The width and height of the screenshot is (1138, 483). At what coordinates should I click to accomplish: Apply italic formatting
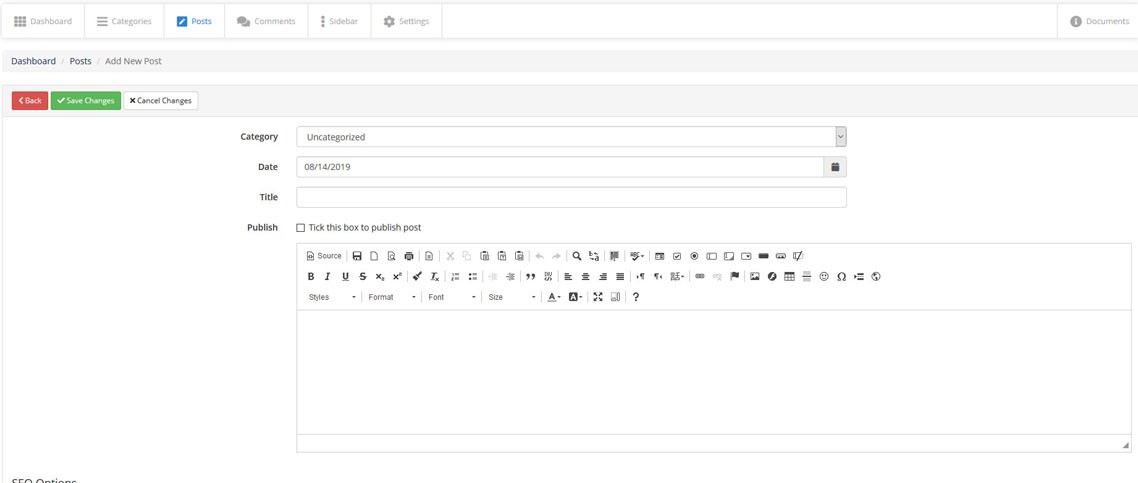pyautogui.click(x=327, y=277)
